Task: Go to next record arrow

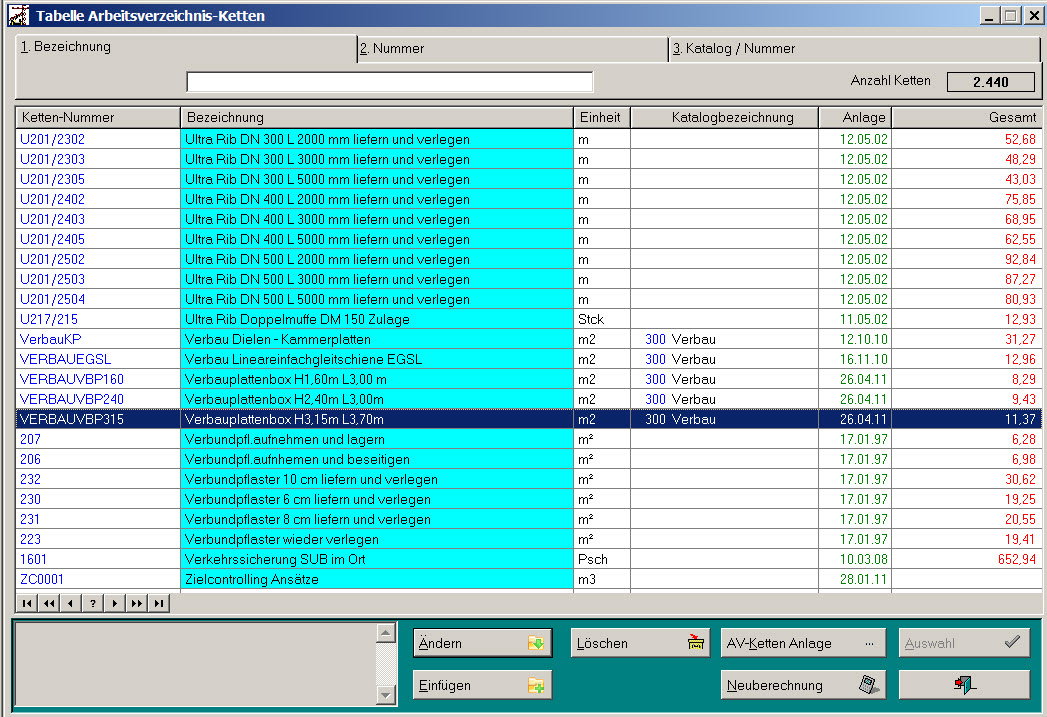Action: click(x=115, y=603)
